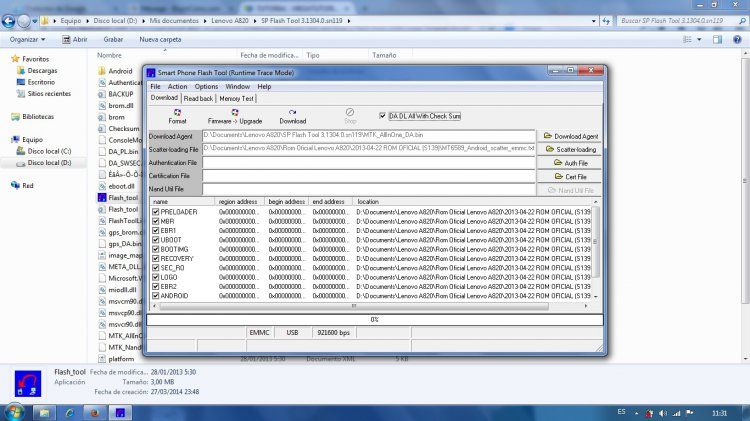Toggle the Explorer preview pane icon

717,40
